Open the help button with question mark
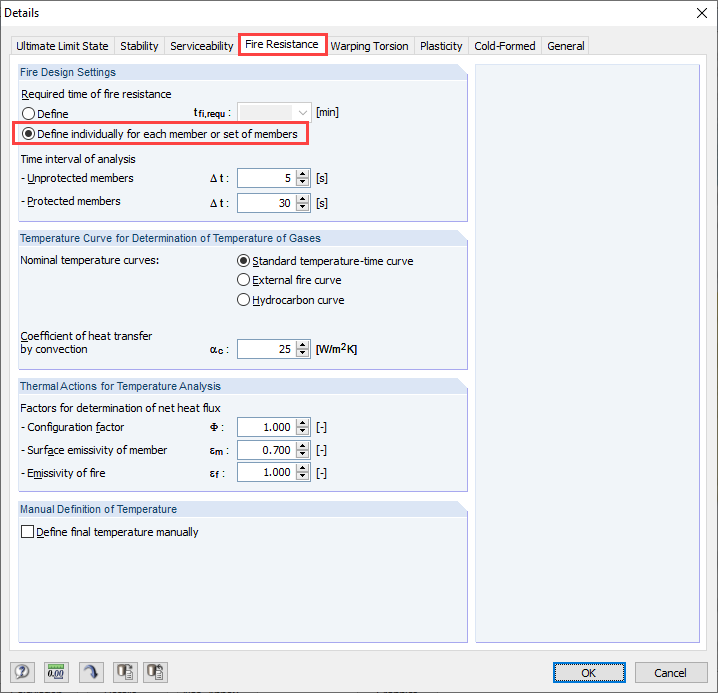The image size is (718, 693). point(22,672)
